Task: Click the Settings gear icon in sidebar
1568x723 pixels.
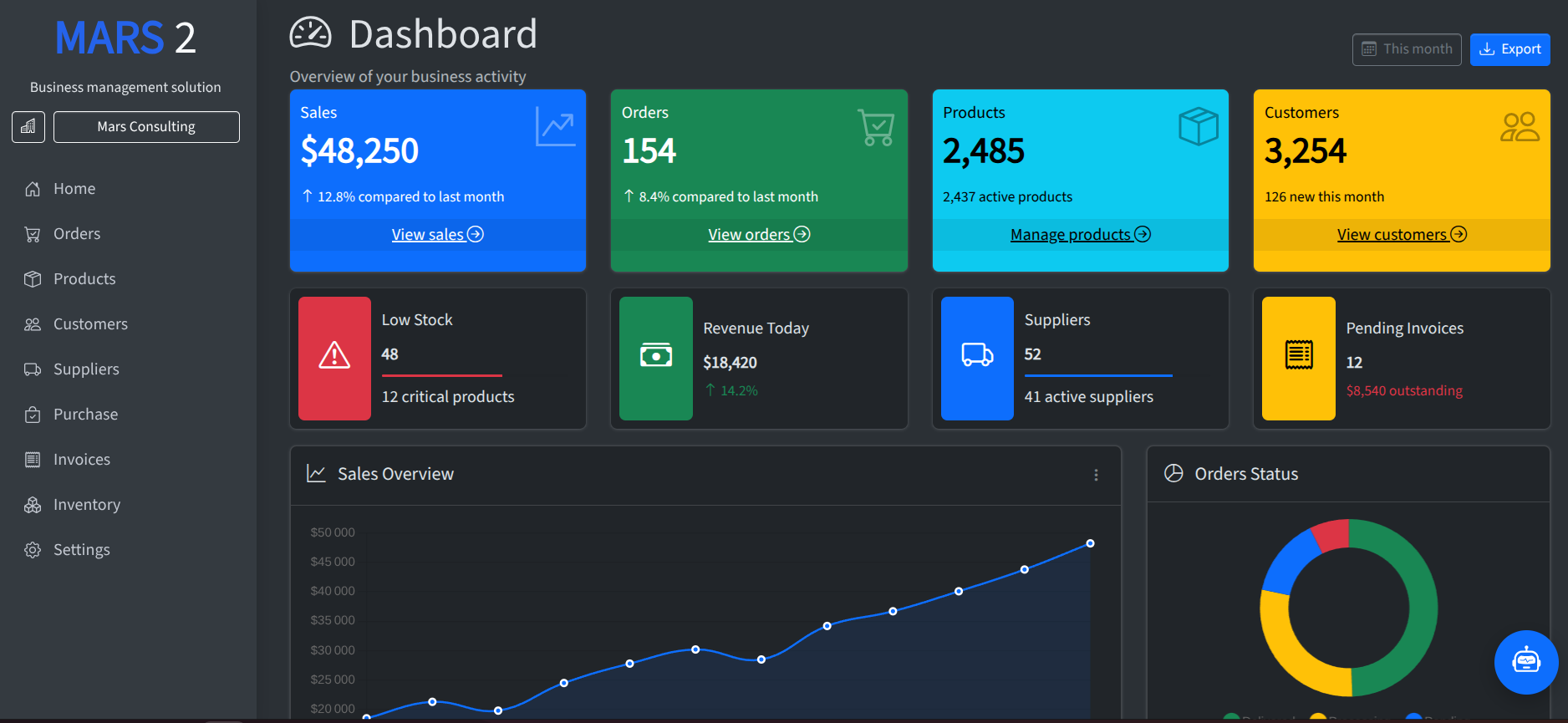Action: (33, 550)
